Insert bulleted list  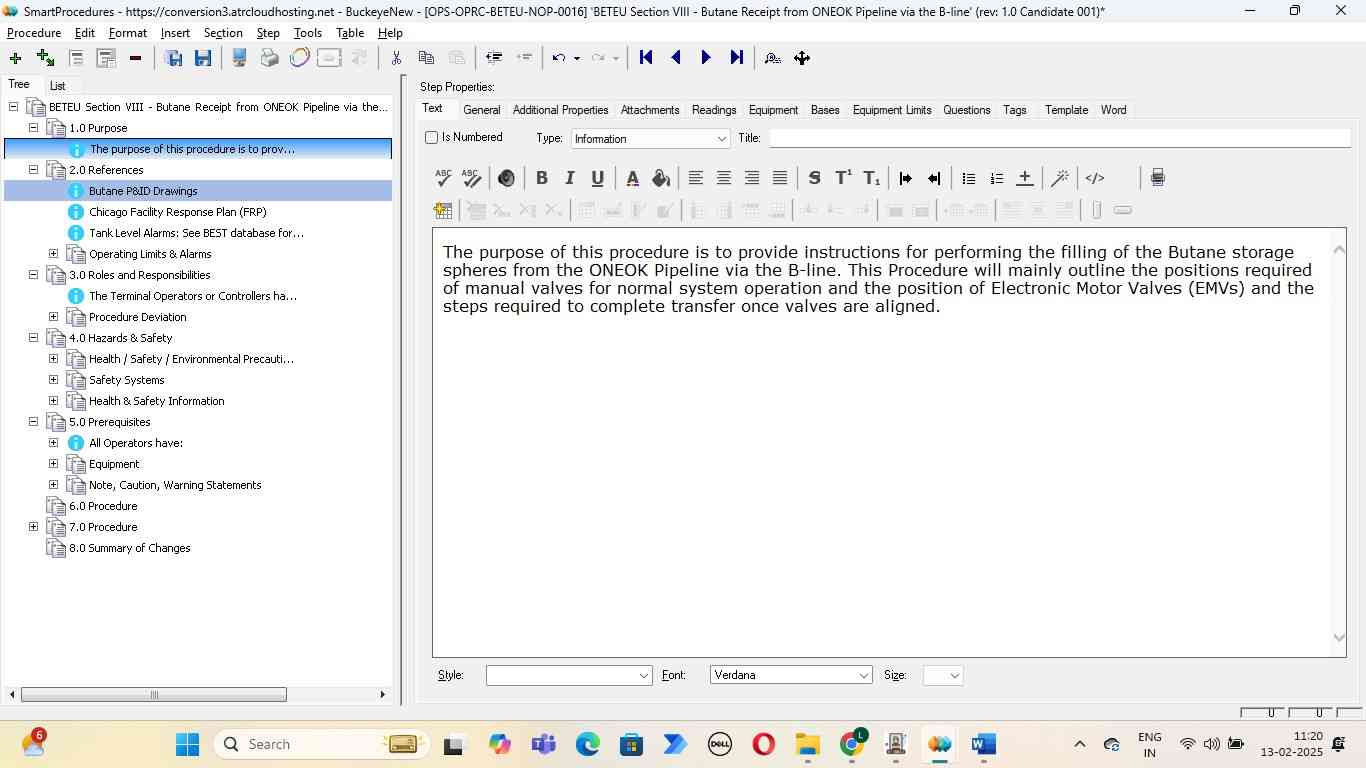(x=968, y=178)
